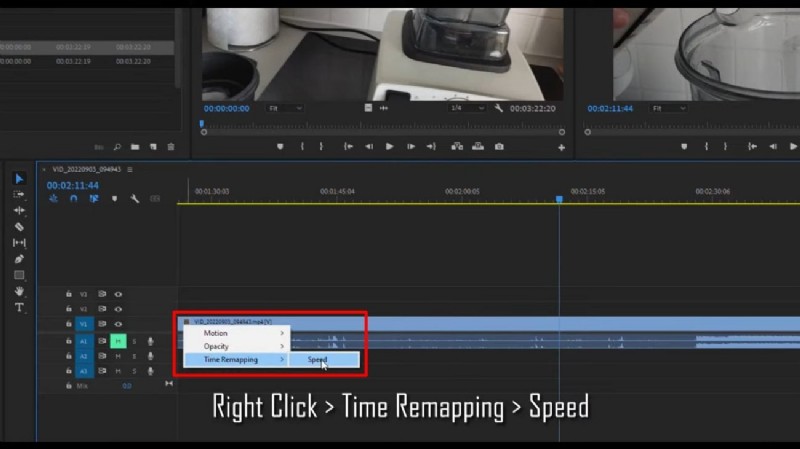The height and width of the screenshot is (449, 800).
Task: Enable voice-over record on A1 track
Action: click(x=150, y=341)
